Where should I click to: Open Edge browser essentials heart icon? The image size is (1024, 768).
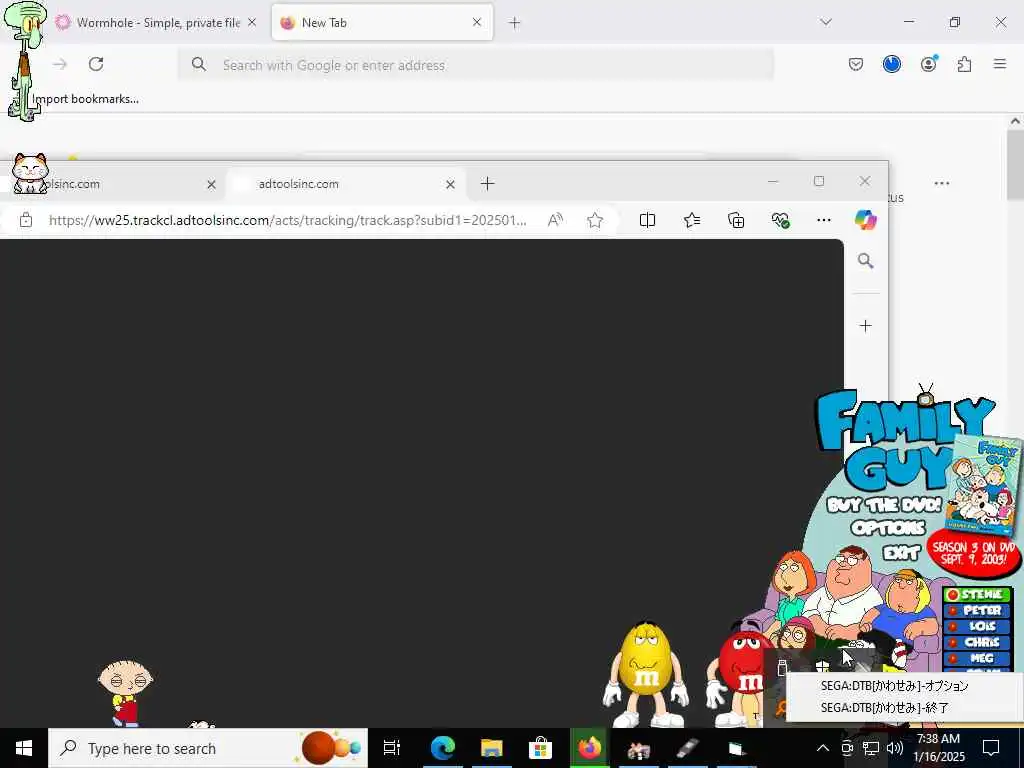click(x=780, y=220)
